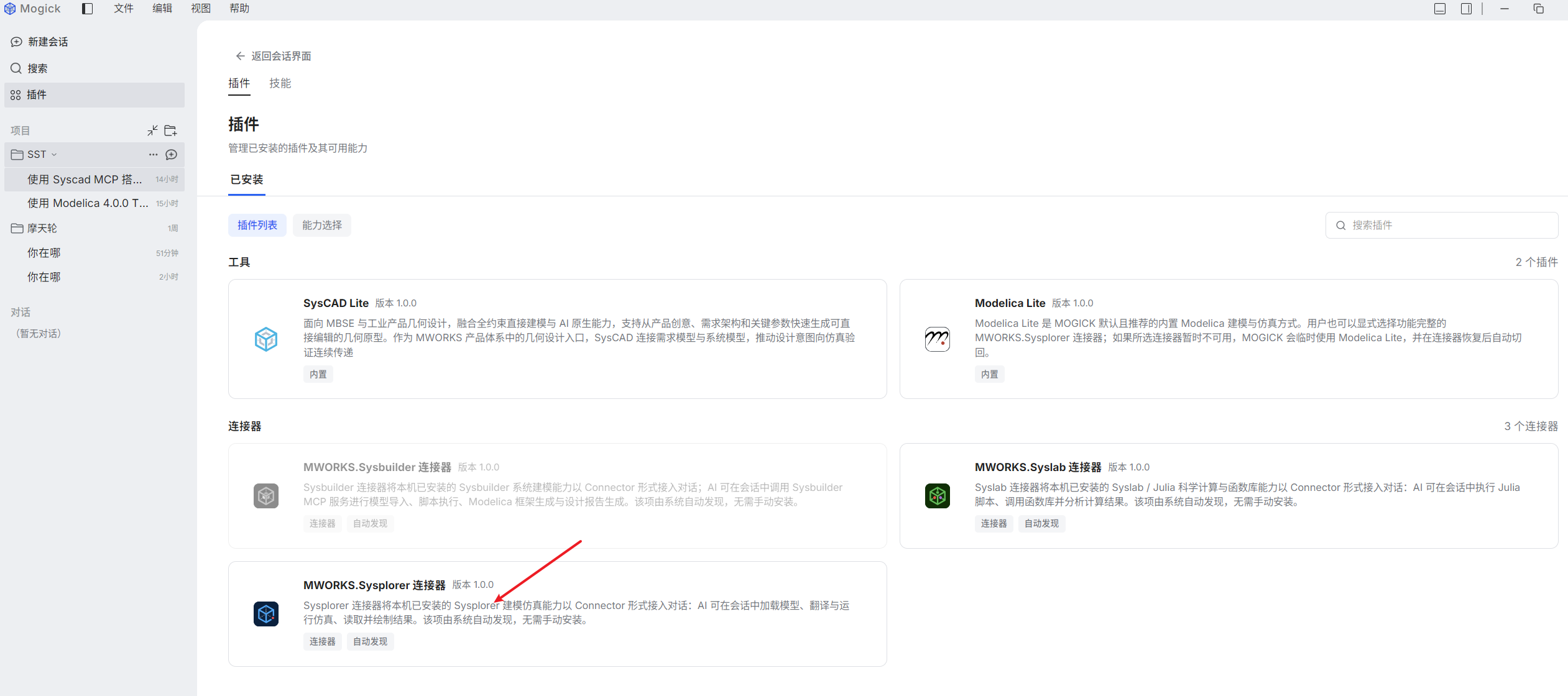
Task: Open the 你在哪 chat from 51分钟 ago
Action: click(x=95, y=253)
